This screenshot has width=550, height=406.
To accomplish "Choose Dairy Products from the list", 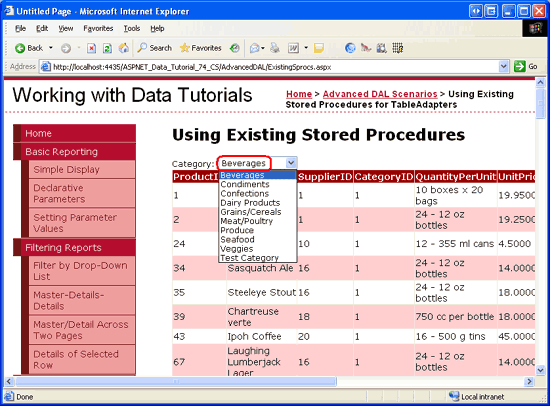I will click(x=250, y=203).
